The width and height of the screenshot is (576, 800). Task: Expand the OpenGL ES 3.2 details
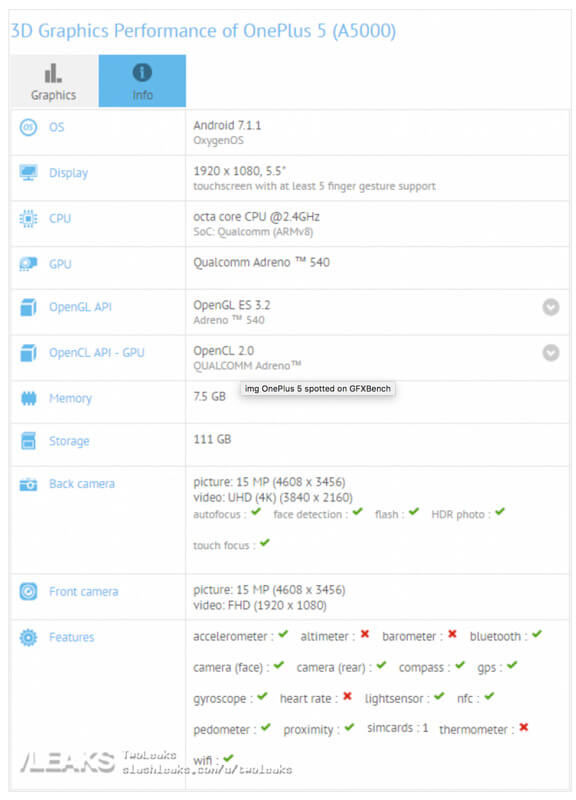pyautogui.click(x=550, y=307)
